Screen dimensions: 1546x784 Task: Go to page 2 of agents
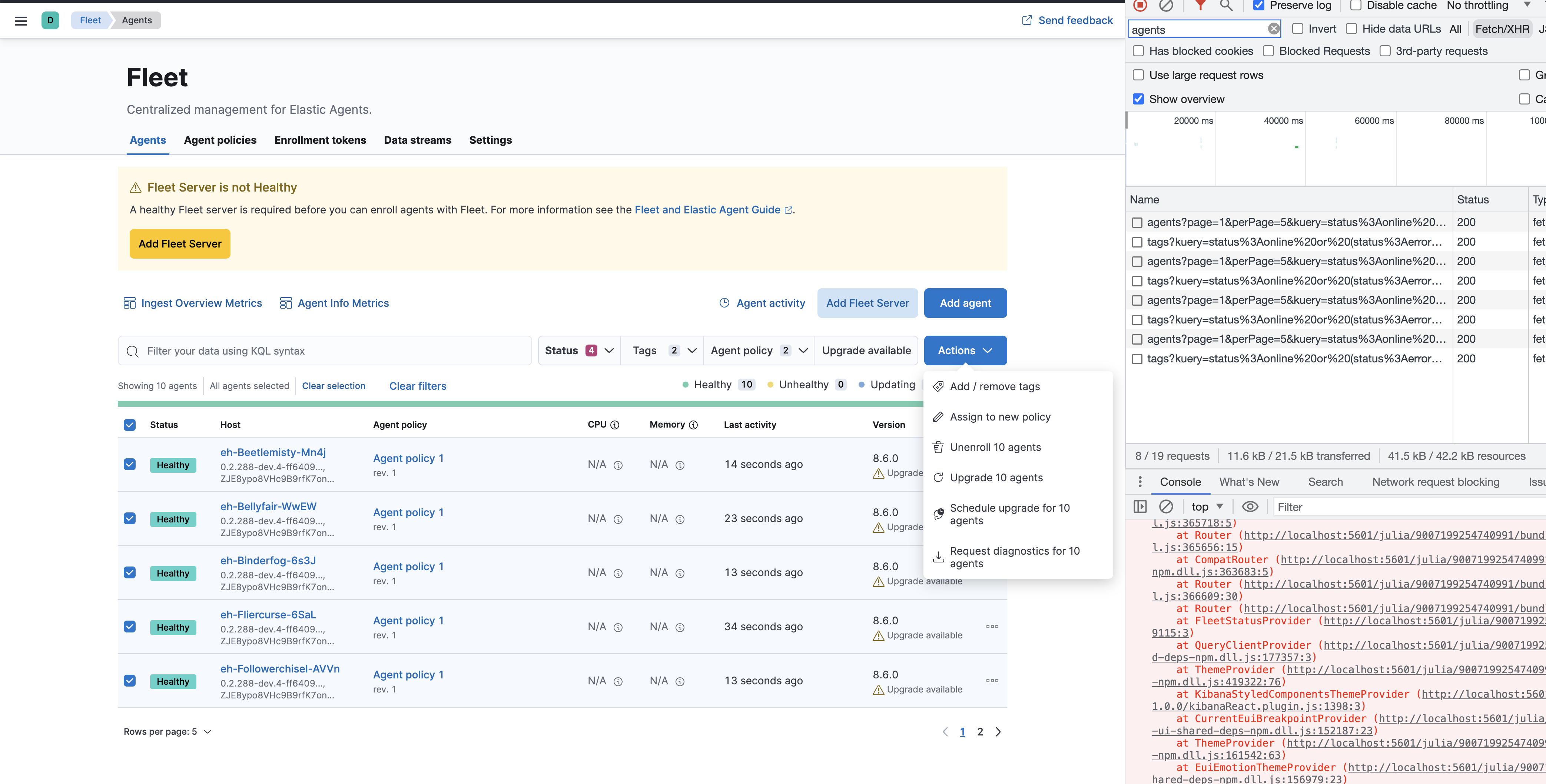pyautogui.click(x=980, y=731)
